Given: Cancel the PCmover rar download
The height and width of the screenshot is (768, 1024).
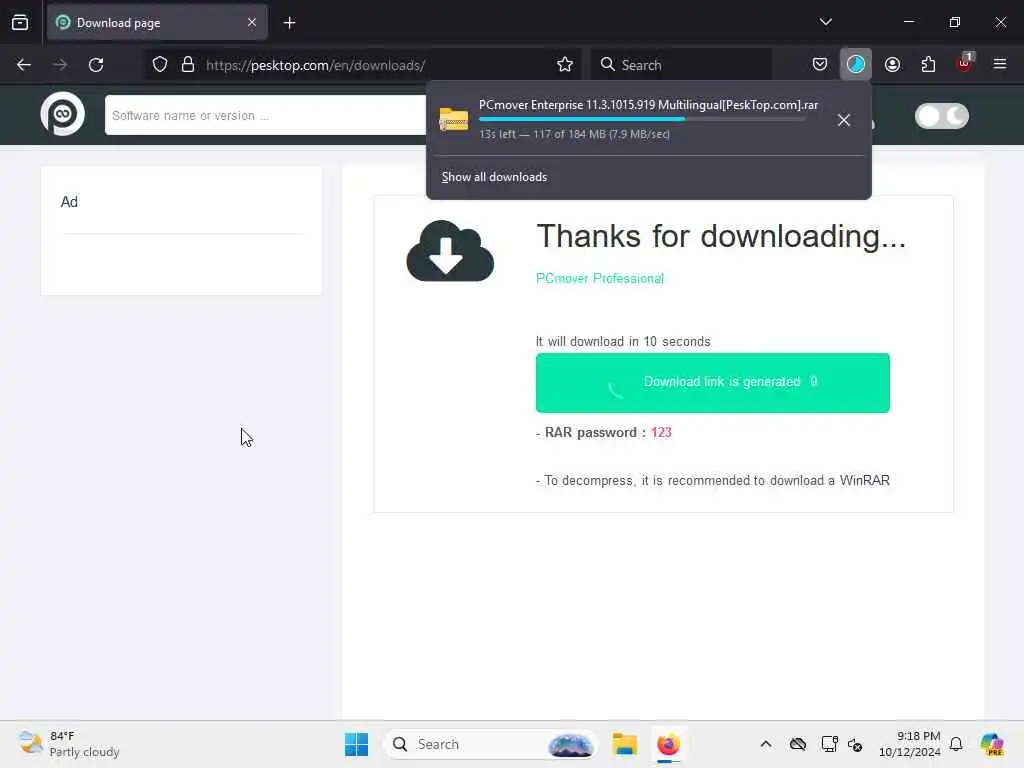Looking at the screenshot, I should click(x=844, y=120).
